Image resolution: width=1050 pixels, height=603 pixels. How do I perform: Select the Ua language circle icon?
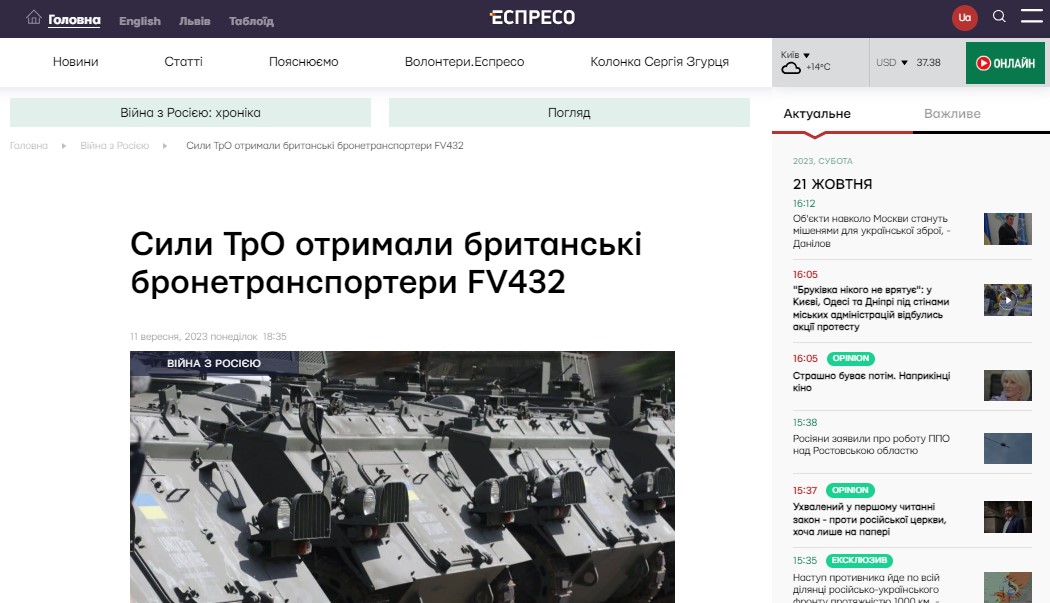point(964,17)
